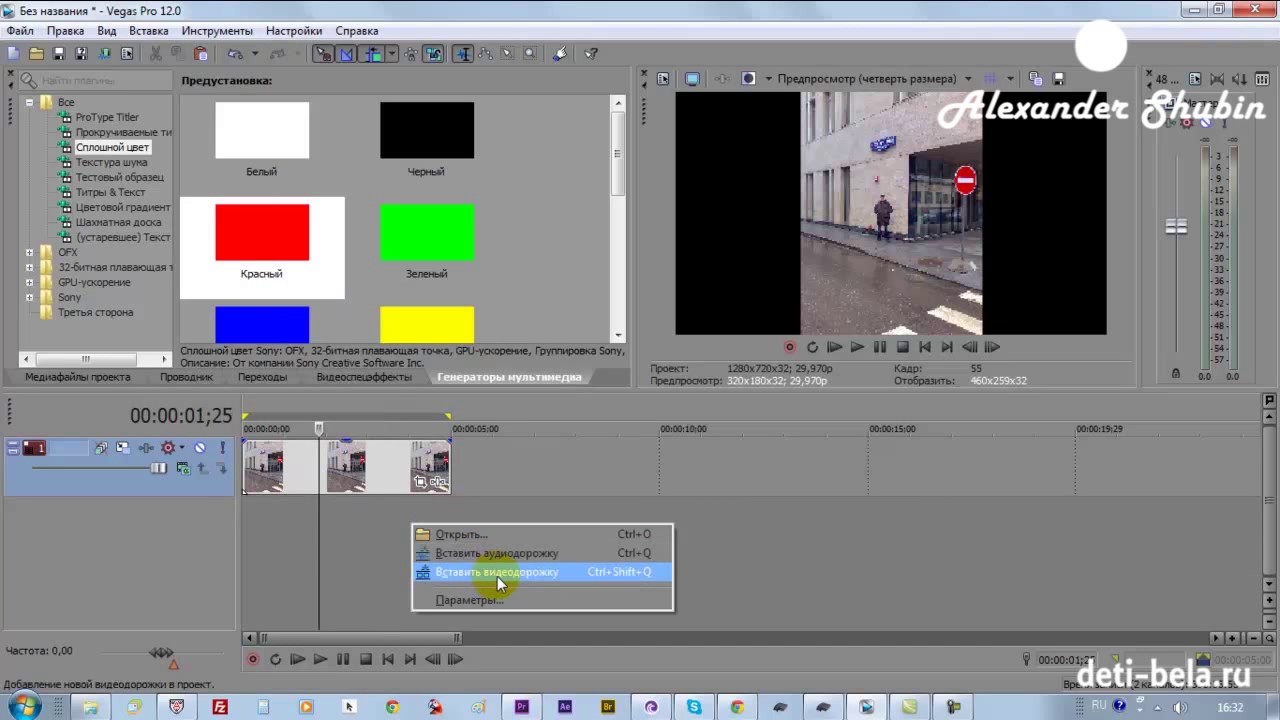The width and height of the screenshot is (1280, 720).
Task: Open preview quality dropdown (четверть размера)
Action: [x=968, y=78]
